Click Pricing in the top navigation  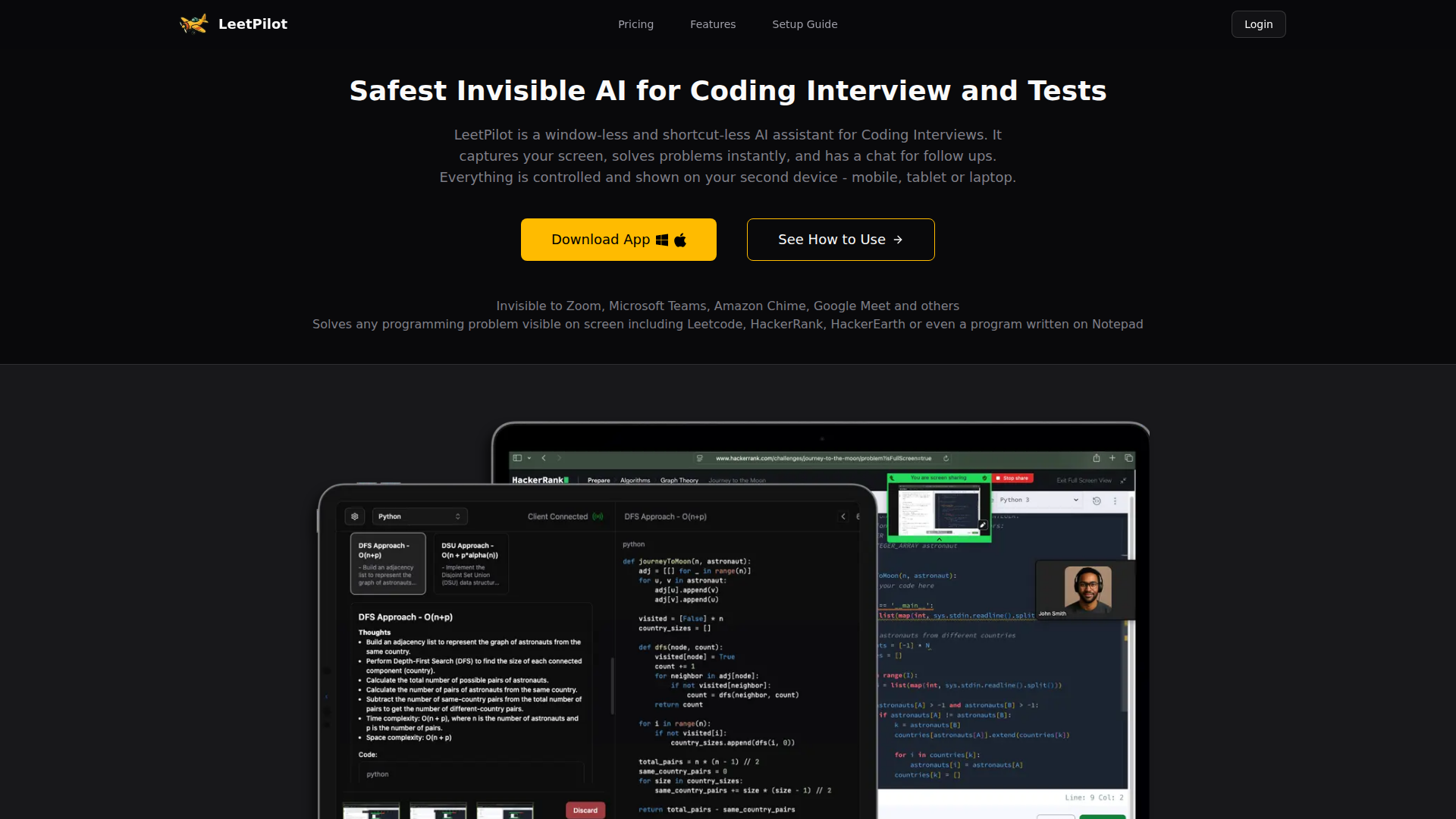(635, 24)
